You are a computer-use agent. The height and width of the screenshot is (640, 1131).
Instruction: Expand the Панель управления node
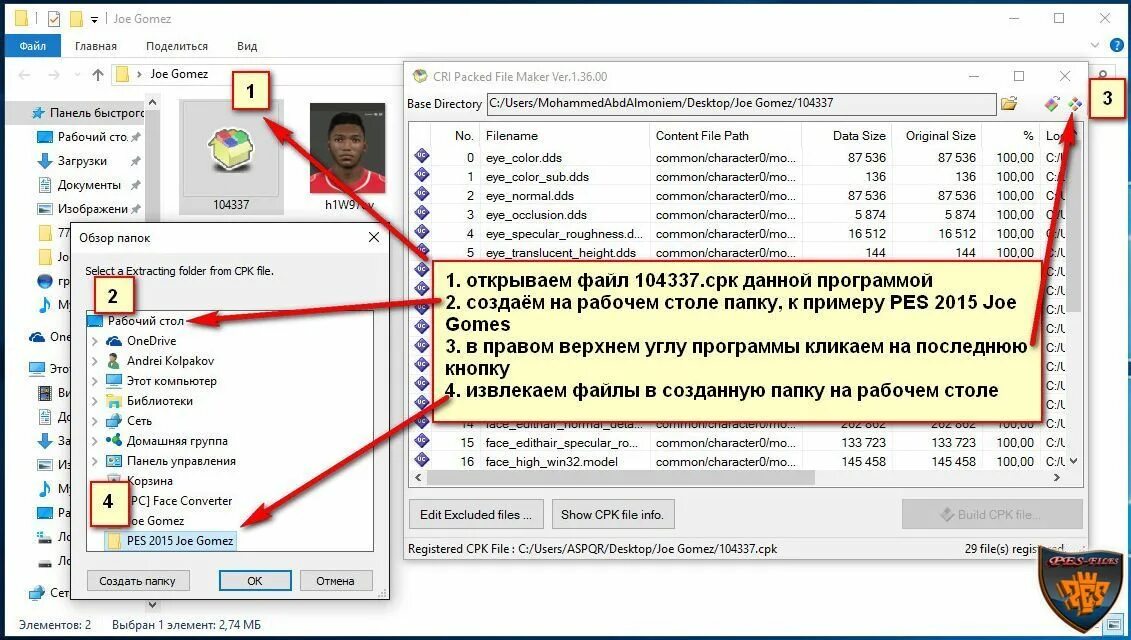tap(94, 460)
